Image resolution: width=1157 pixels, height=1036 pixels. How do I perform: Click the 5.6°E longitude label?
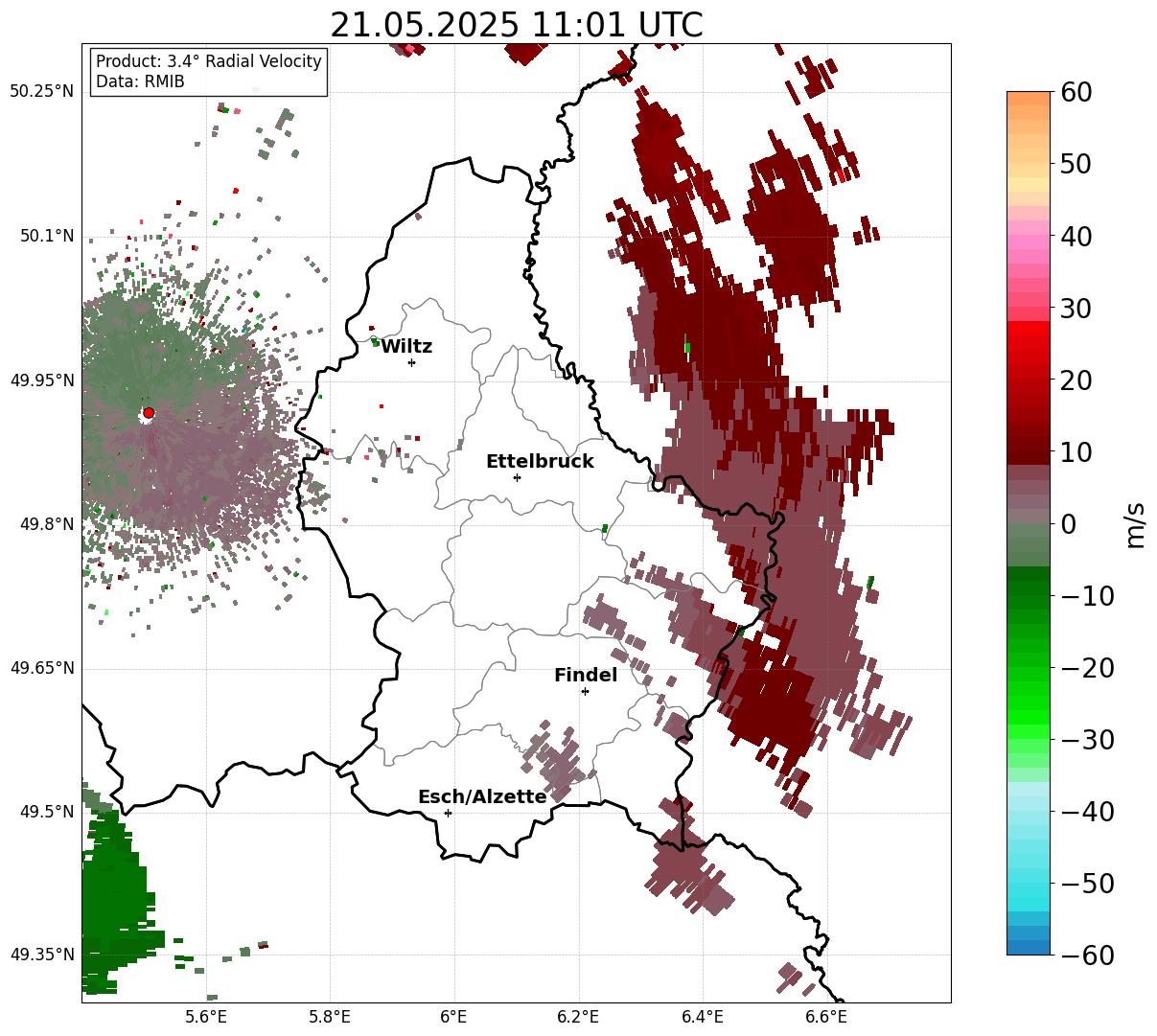206,1017
